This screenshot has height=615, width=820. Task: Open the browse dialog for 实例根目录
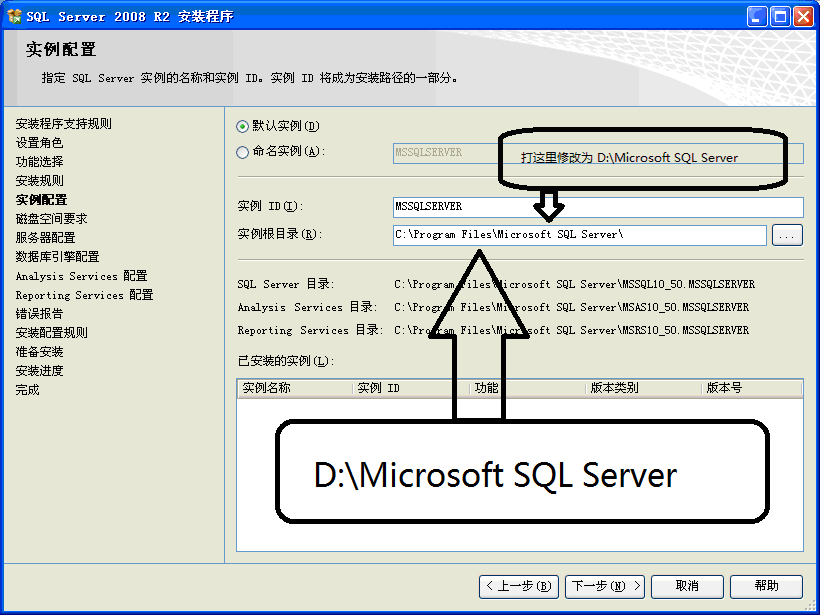click(x=787, y=234)
